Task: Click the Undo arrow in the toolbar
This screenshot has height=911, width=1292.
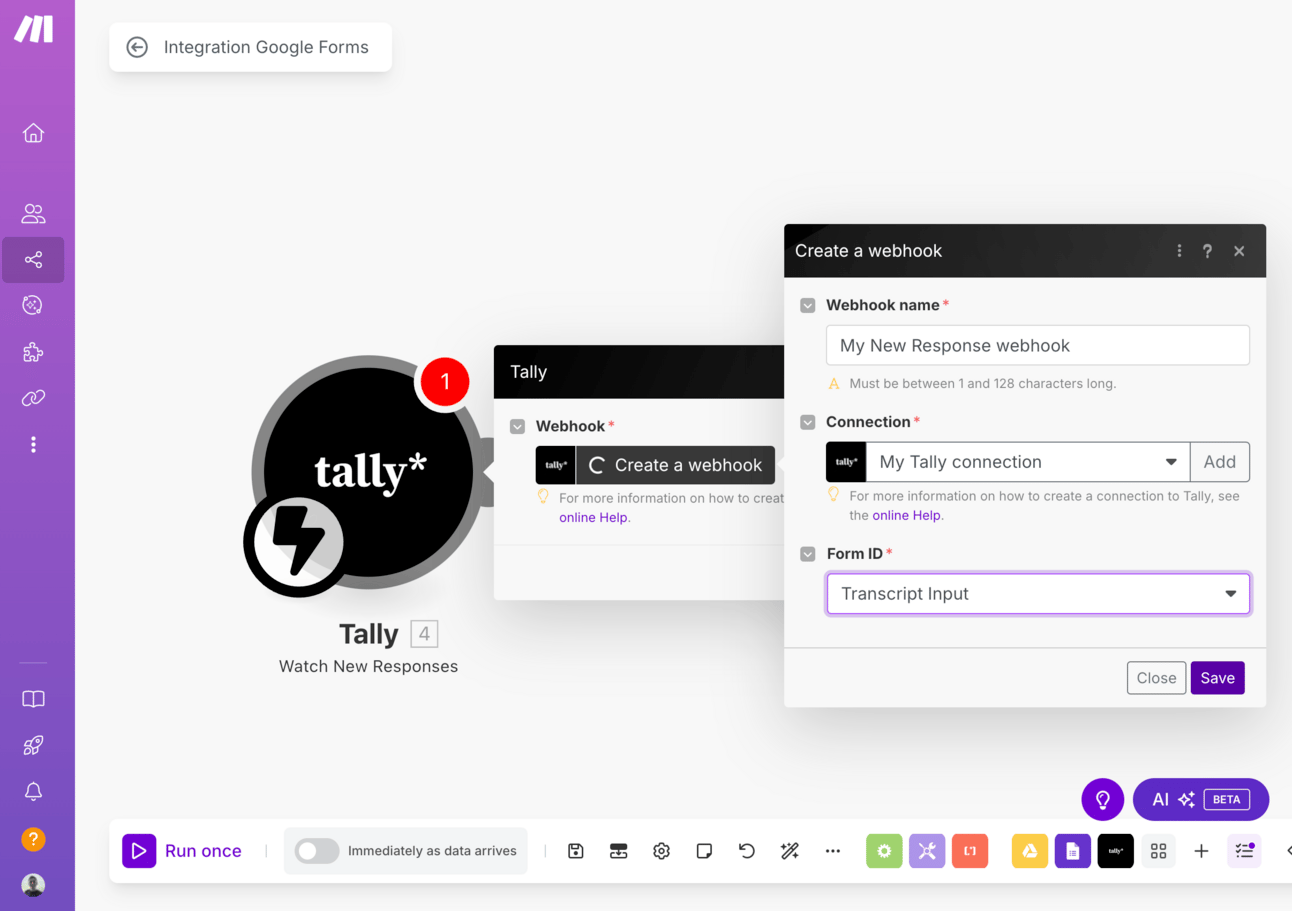Action: coord(747,851)
